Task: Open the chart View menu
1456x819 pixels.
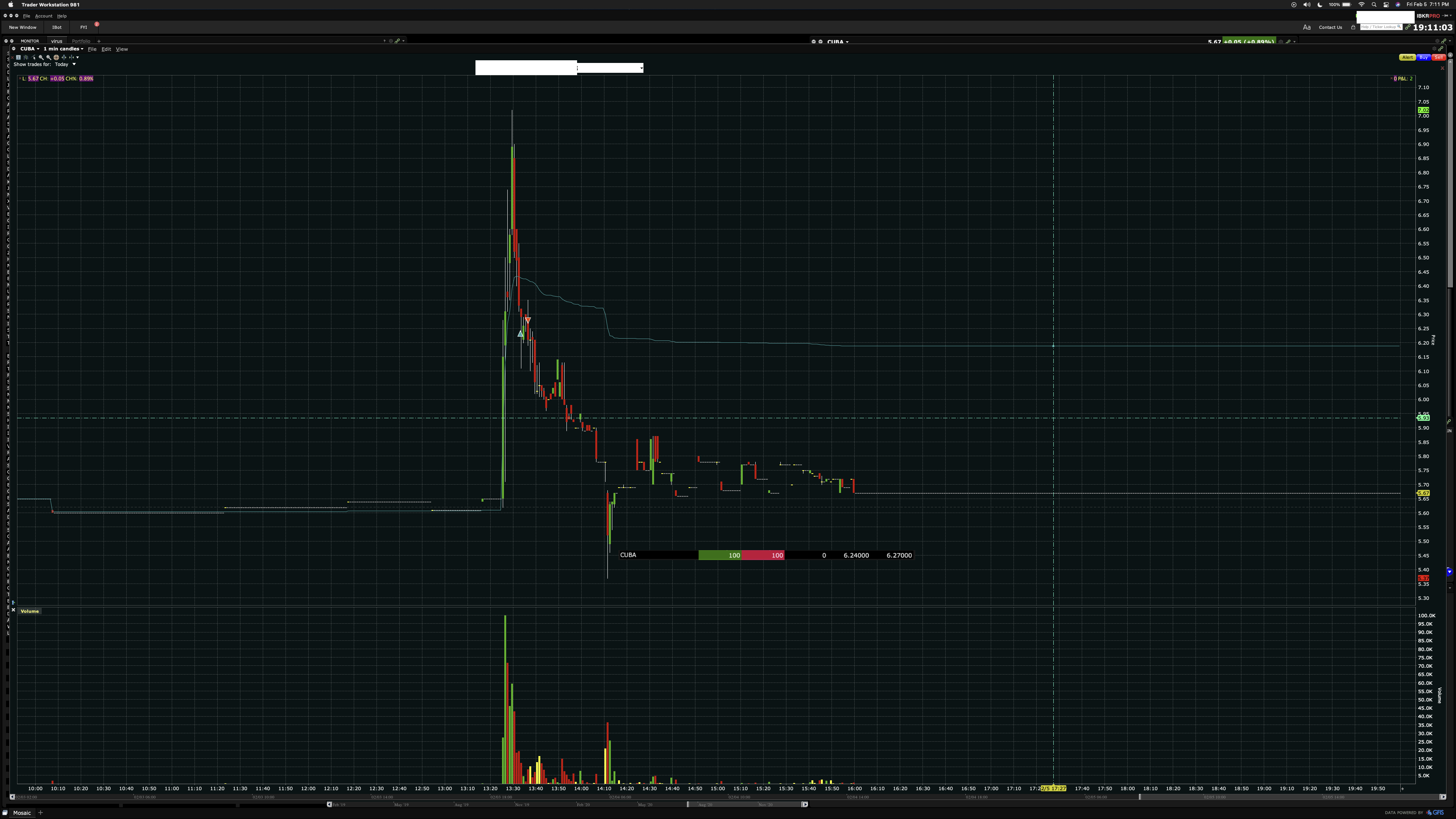Action: [121, 49]
